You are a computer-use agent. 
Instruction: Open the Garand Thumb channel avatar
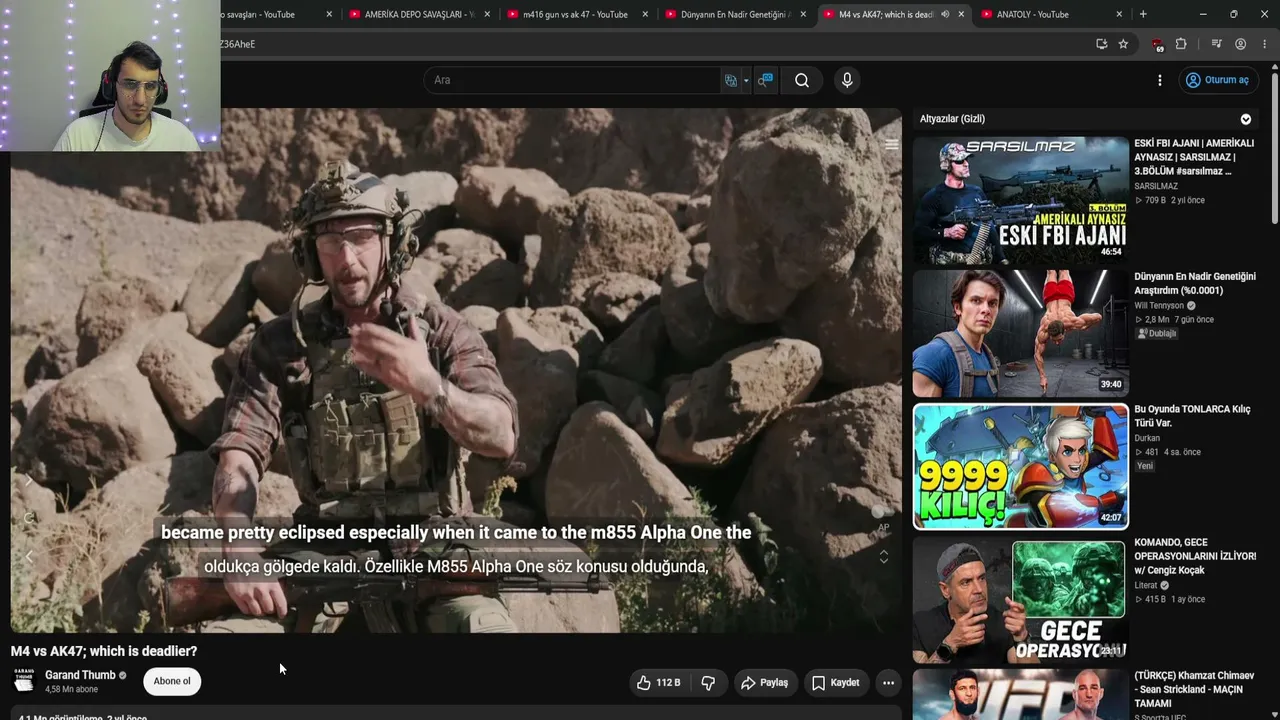24,682
